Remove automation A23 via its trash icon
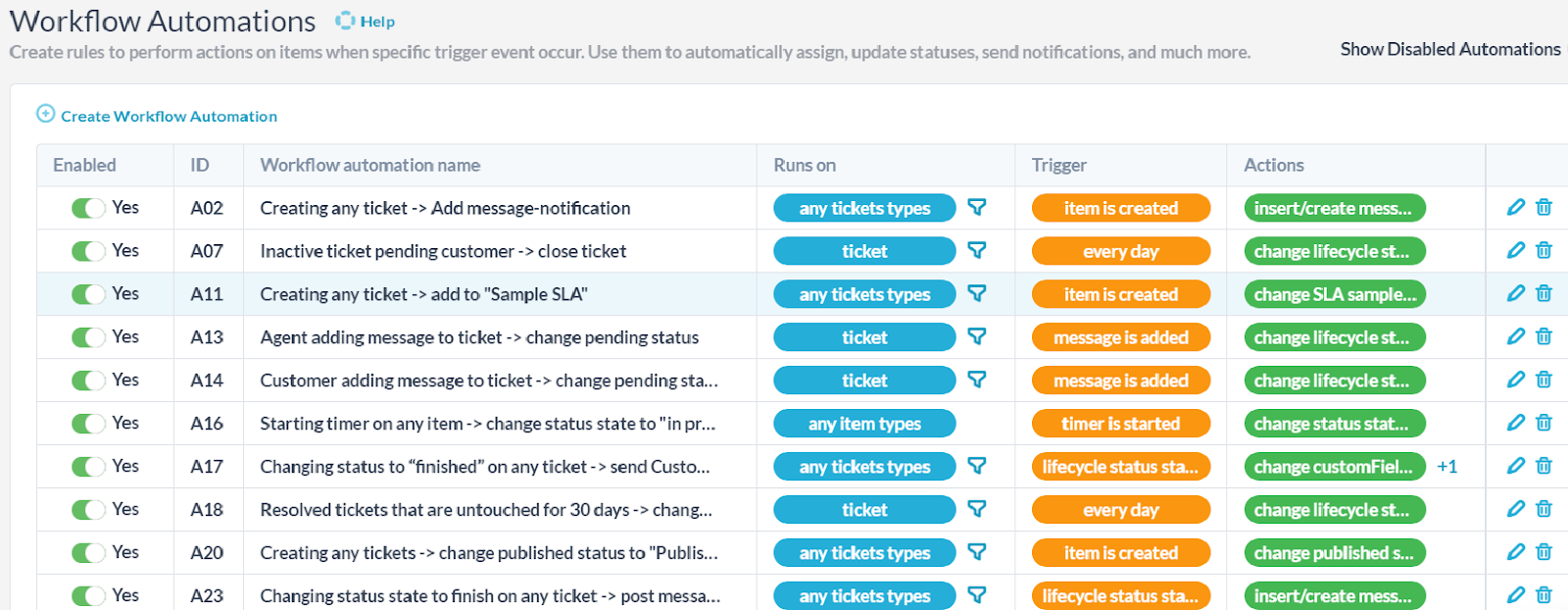 pos(1543,595)
